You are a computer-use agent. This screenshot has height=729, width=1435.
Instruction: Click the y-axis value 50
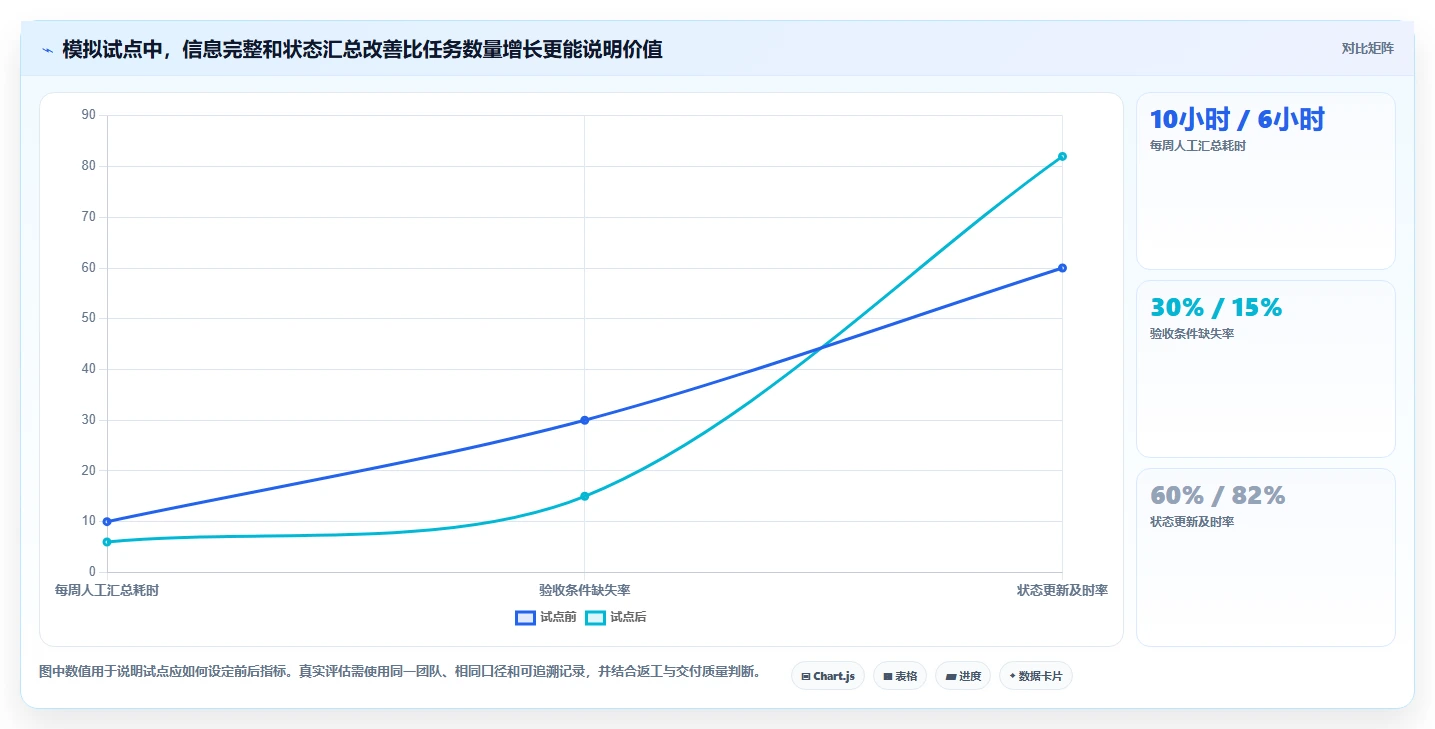[89, 318]
